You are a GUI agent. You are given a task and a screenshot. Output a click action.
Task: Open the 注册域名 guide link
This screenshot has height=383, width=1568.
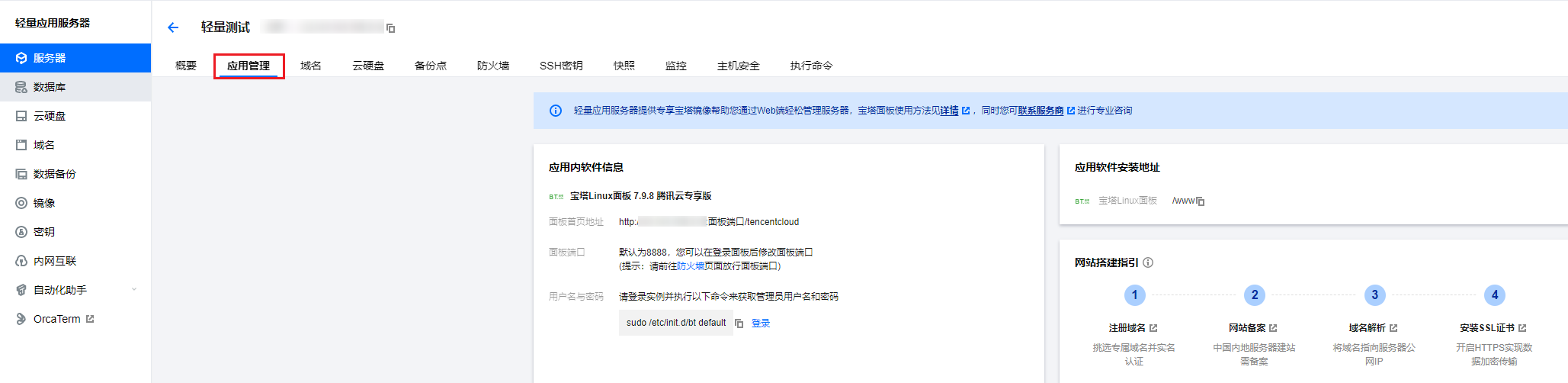[1127, 328]
